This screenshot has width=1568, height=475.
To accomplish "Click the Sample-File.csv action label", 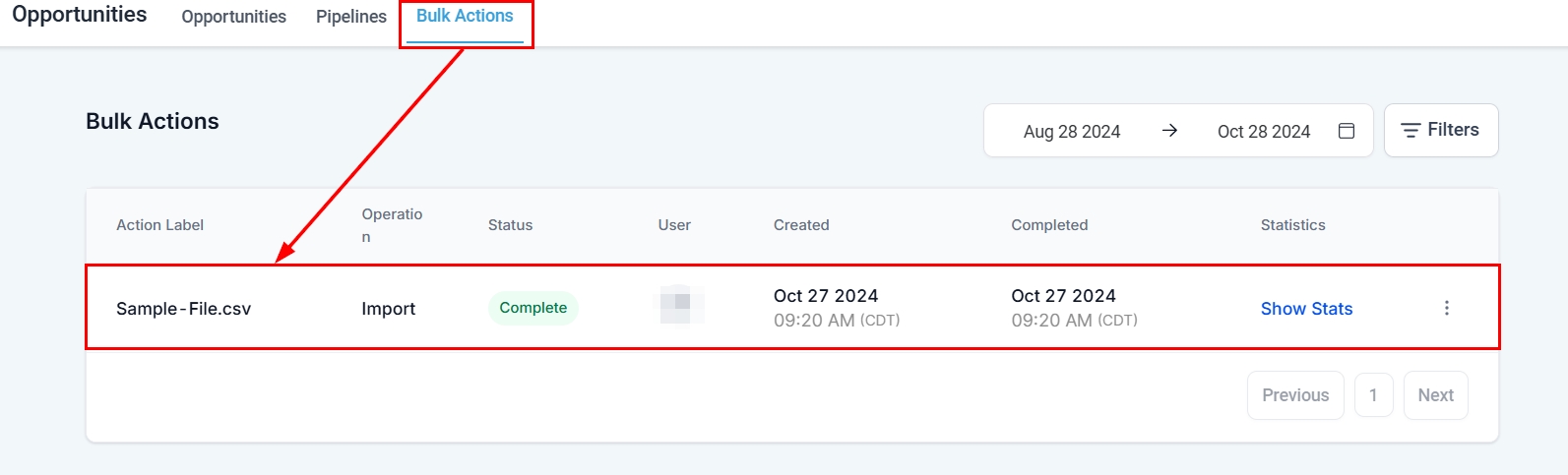I will 183,309.
